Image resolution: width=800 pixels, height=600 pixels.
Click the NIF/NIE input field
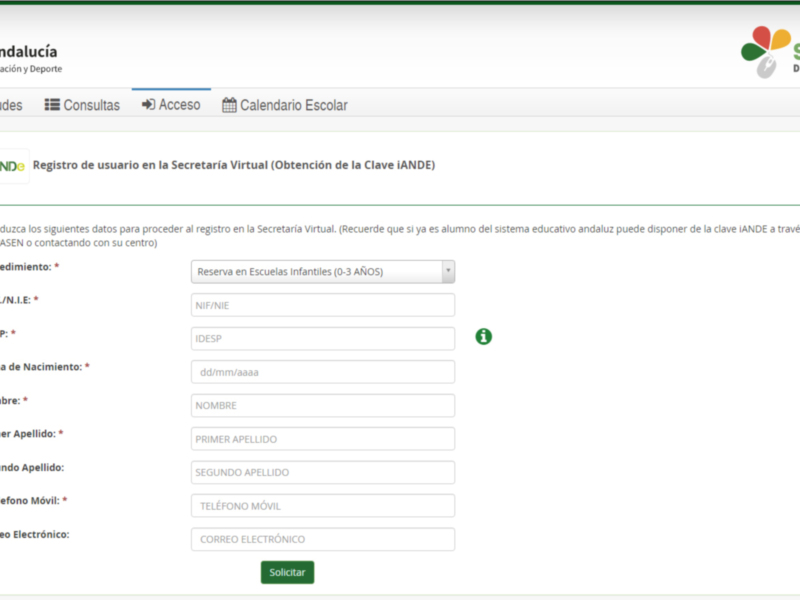point(322,305)
